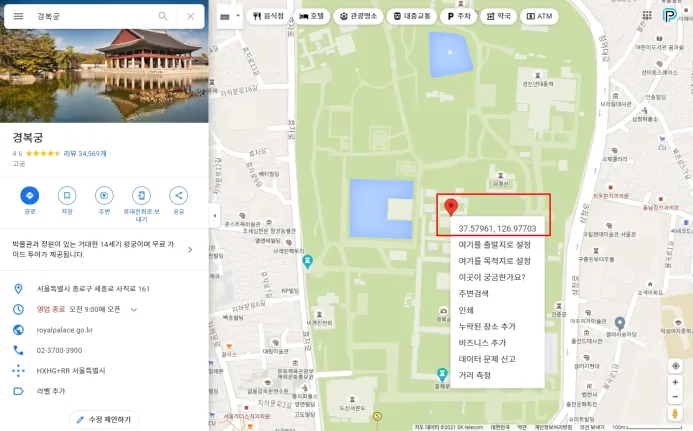
Task: Expand opening hours dropdown arrow
Action: (x=134, y=309)
